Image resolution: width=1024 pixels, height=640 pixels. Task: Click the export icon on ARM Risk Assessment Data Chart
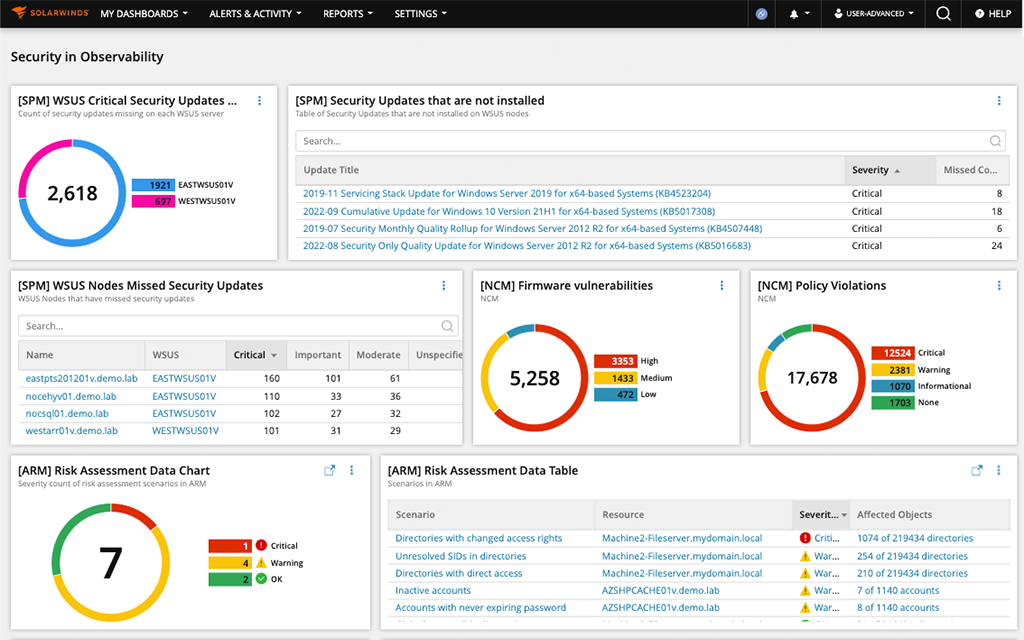(329, 470)
